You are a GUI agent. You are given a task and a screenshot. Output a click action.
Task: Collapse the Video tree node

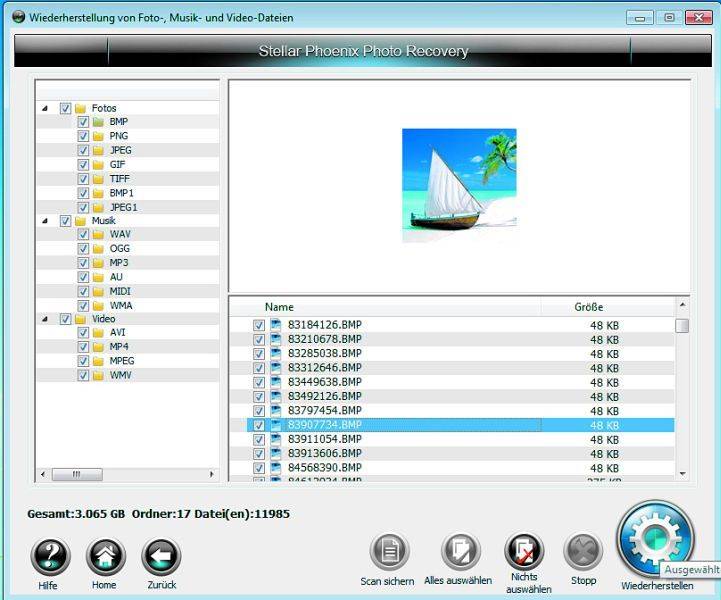45,319
